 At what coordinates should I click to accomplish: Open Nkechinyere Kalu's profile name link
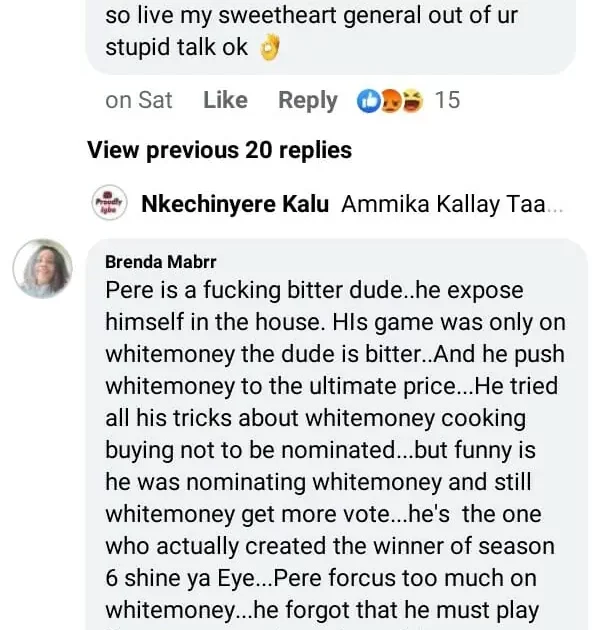point(235,204)
